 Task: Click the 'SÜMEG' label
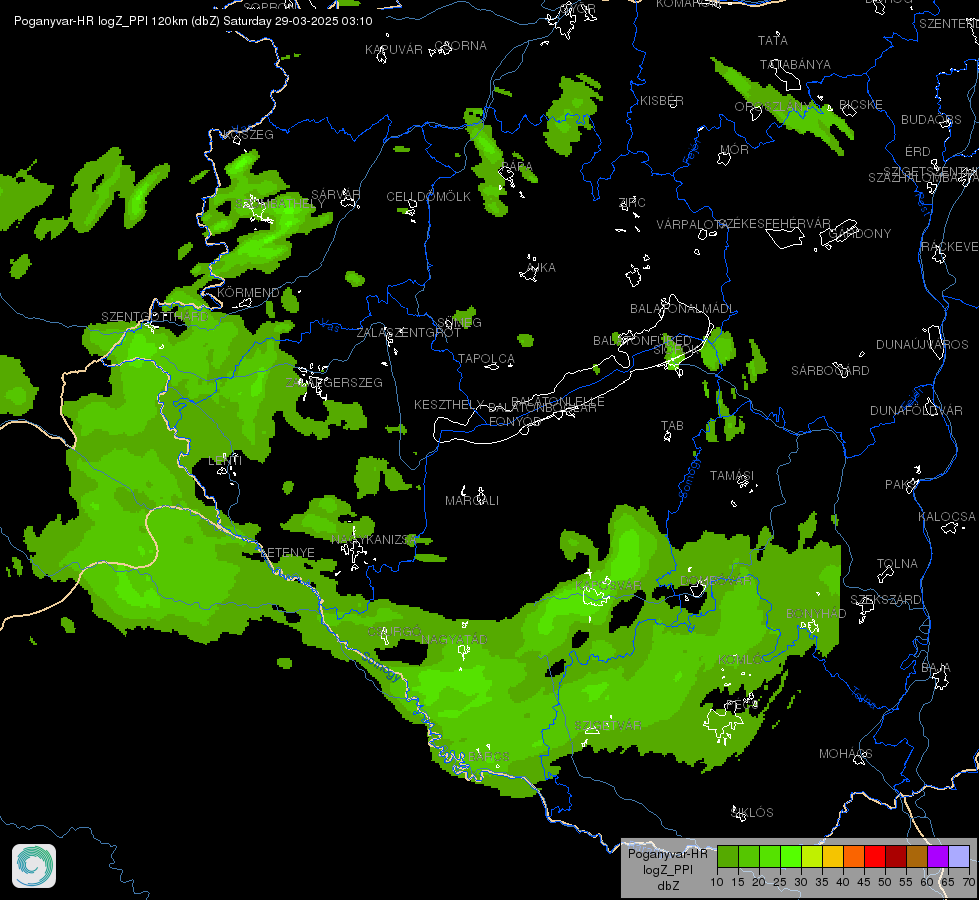(459, 323)
